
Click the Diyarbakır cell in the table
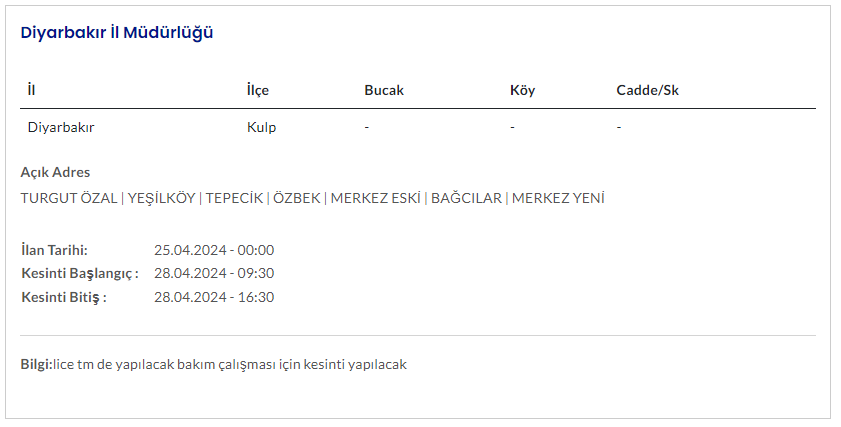tap(61, 127)
